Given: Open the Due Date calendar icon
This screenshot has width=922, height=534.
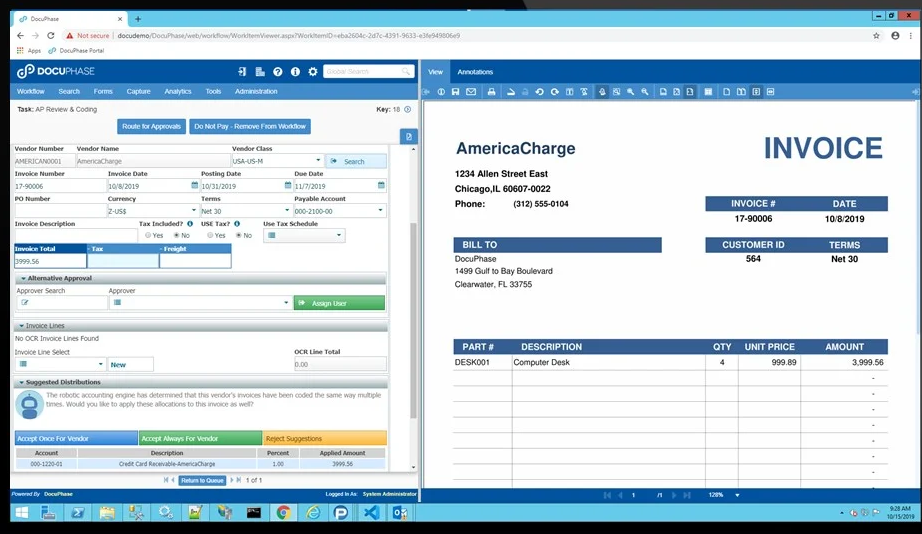Looking at the screenshot, I should click(381, 185).
